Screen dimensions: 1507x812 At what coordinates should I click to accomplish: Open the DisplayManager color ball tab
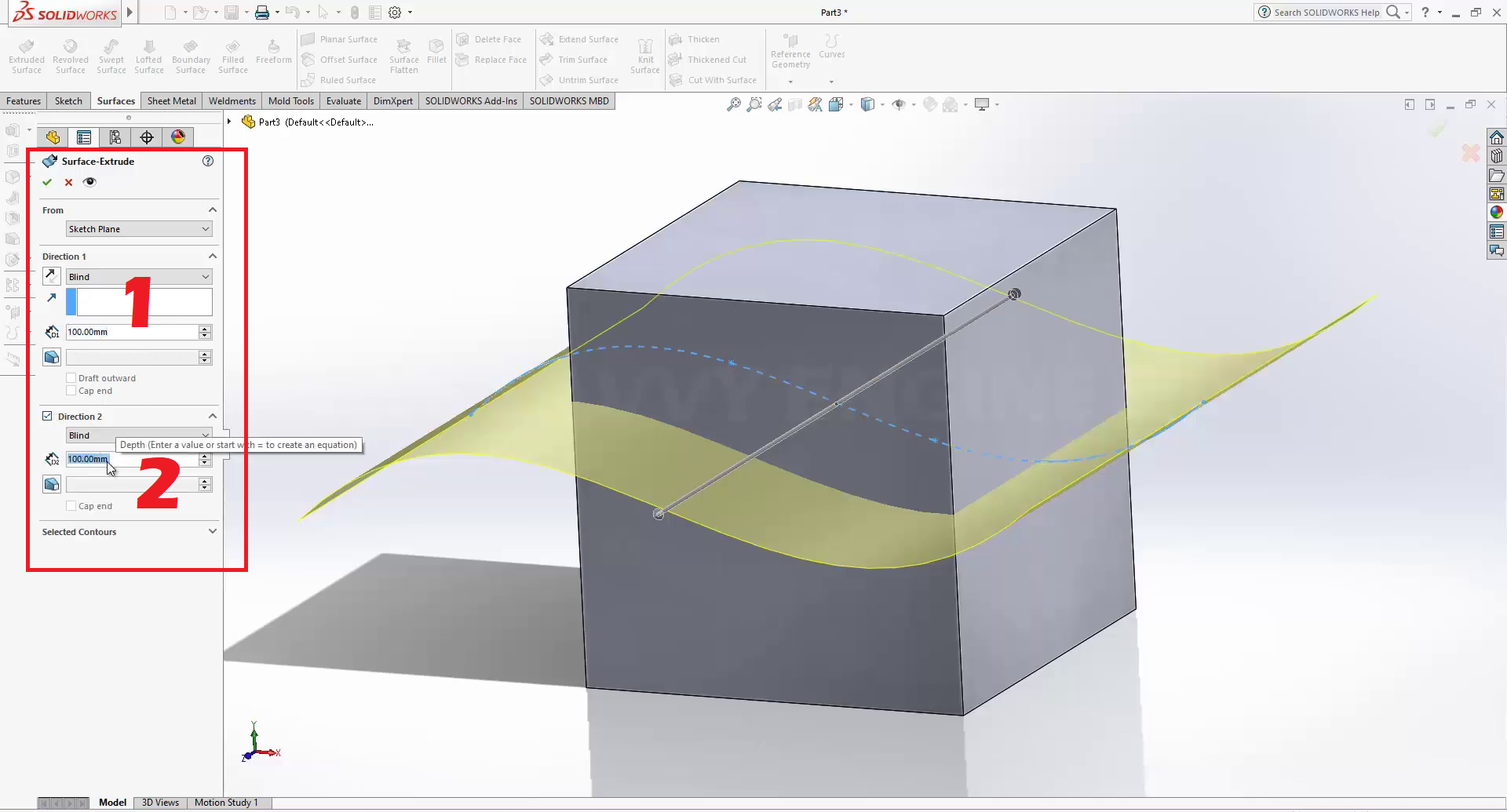[178, 137]
